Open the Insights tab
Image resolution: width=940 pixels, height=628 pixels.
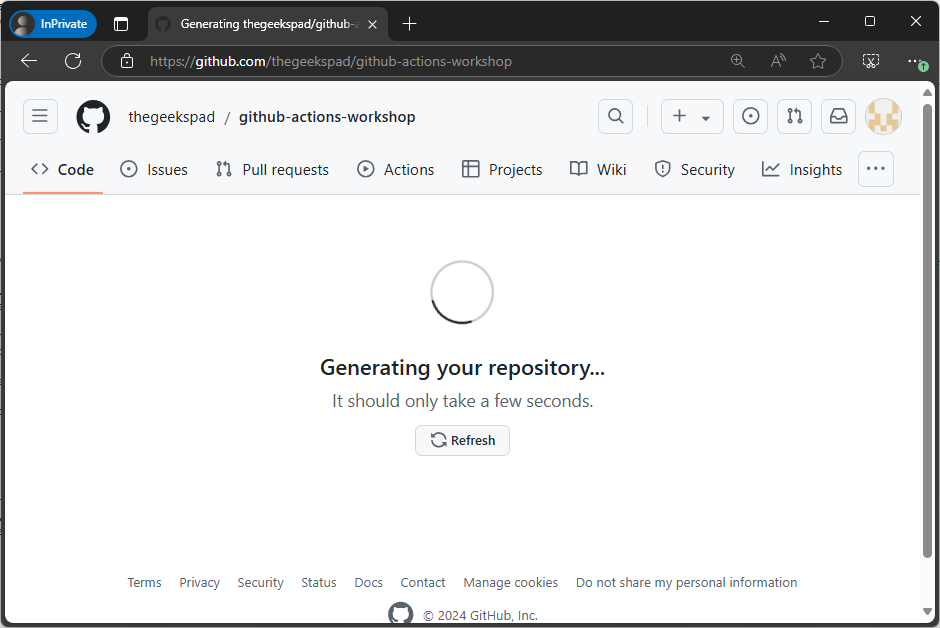click(x=802, y=170)
